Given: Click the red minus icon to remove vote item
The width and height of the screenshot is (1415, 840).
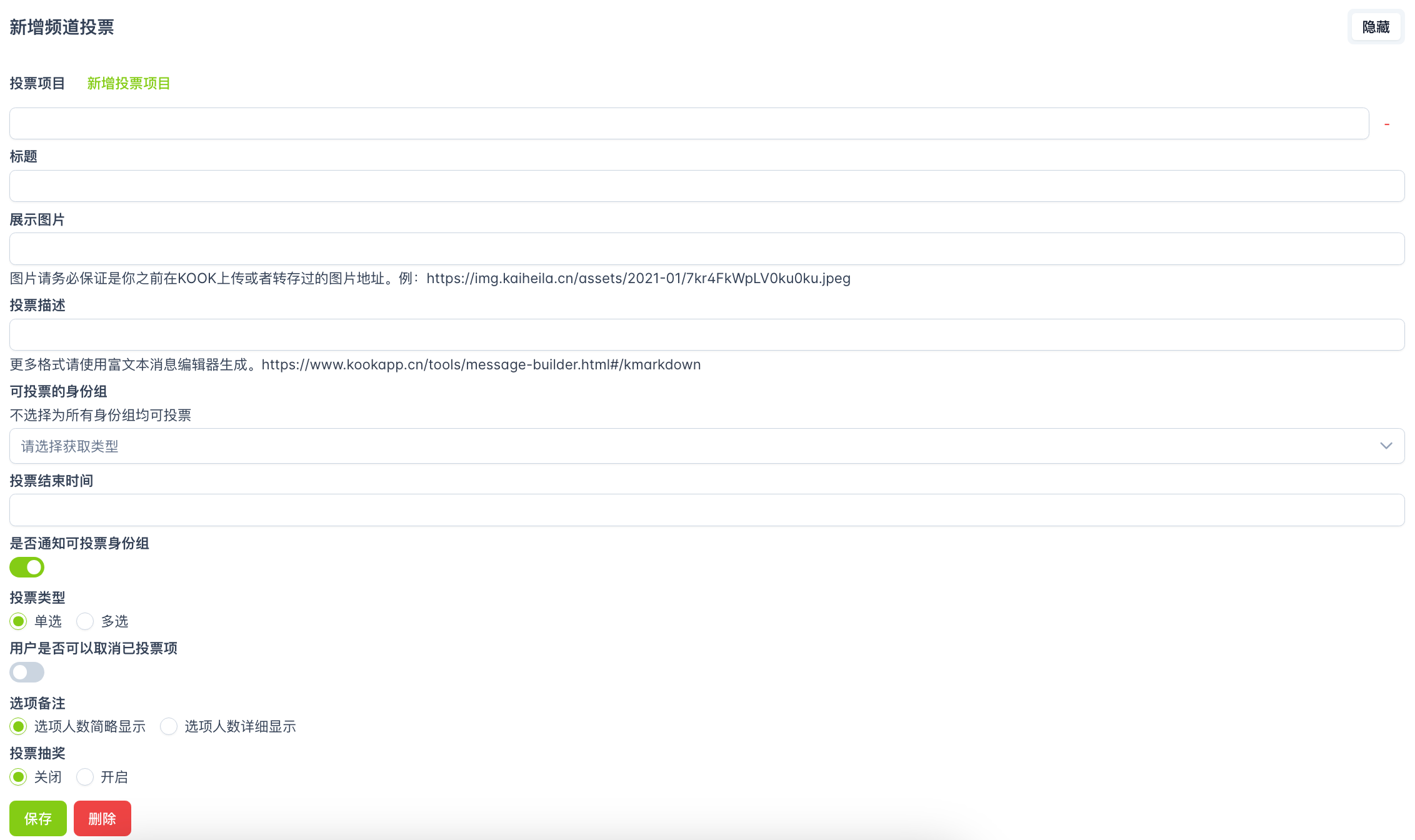Looking at the screenshot, I should pos(1386,124).
